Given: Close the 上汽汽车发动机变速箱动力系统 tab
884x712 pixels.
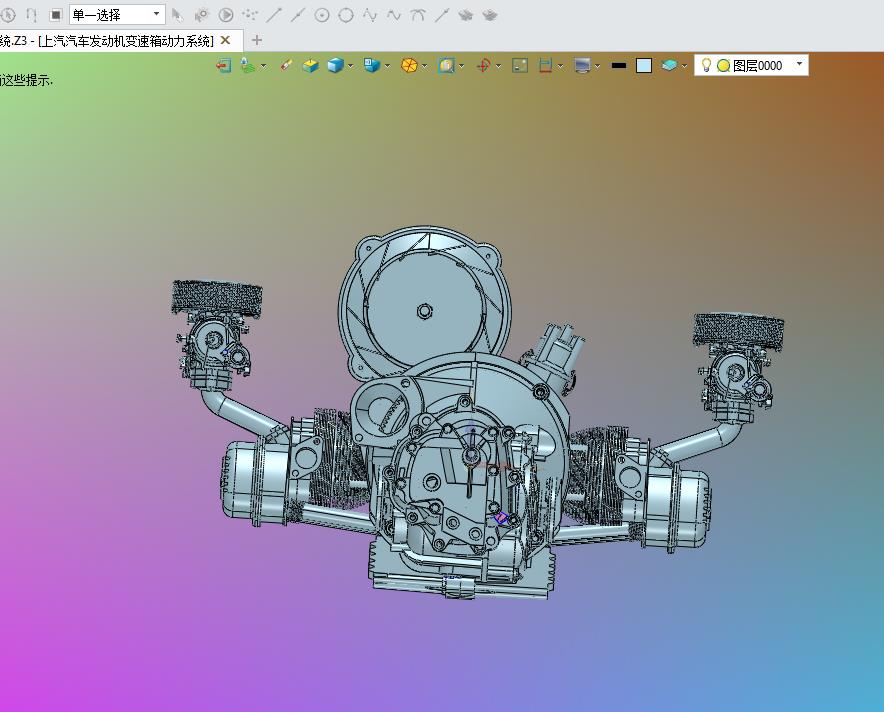Looking at the screenshot, I should click(x=226, y=41).
